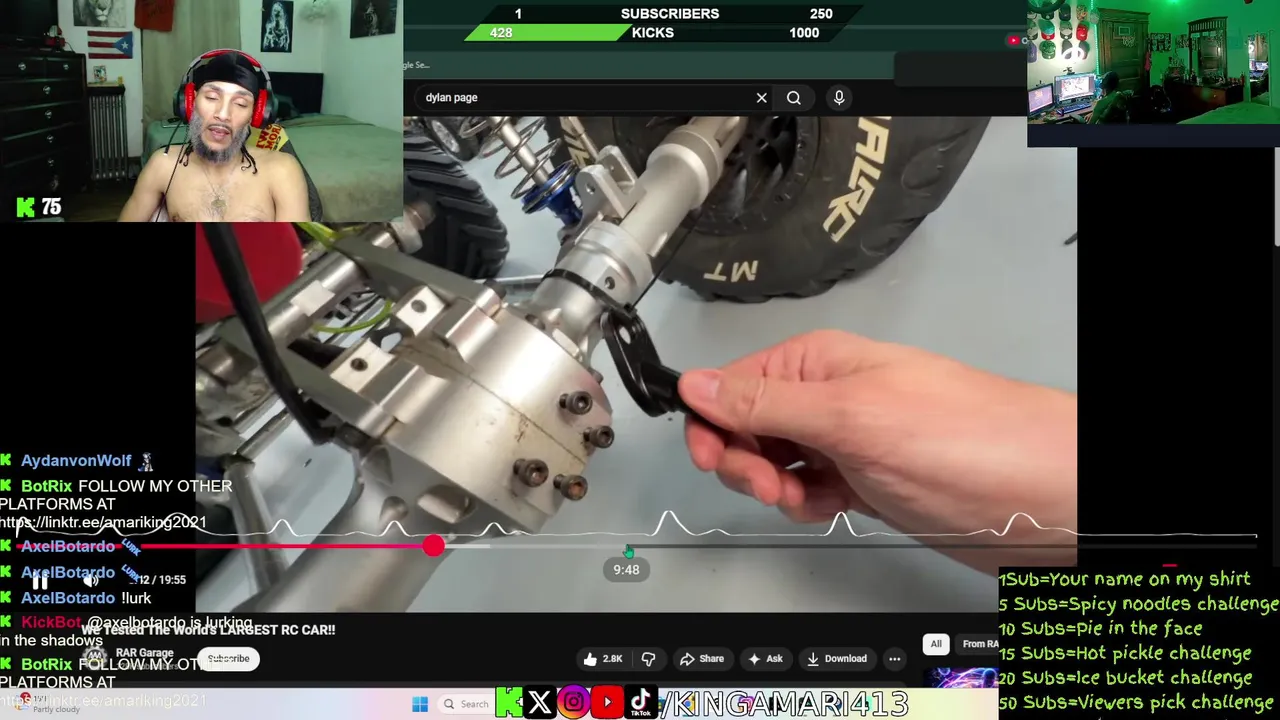Download the video using the Download button
This screenshot has height=720, width=1280.
tap(837, 659)
